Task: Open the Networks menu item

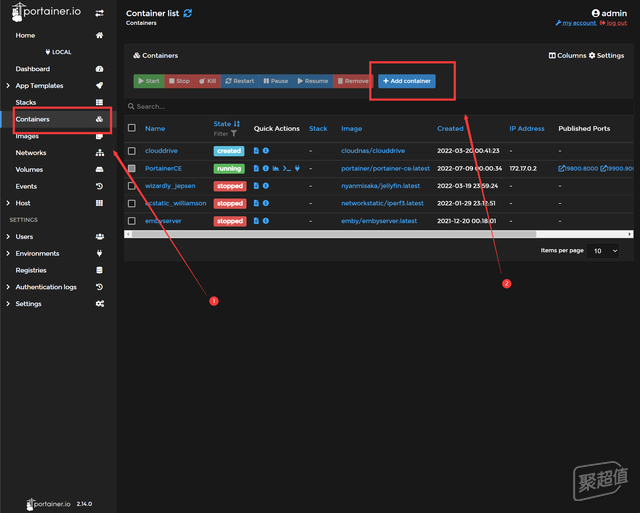Action: pyautogui.click(x=31, y=153)
